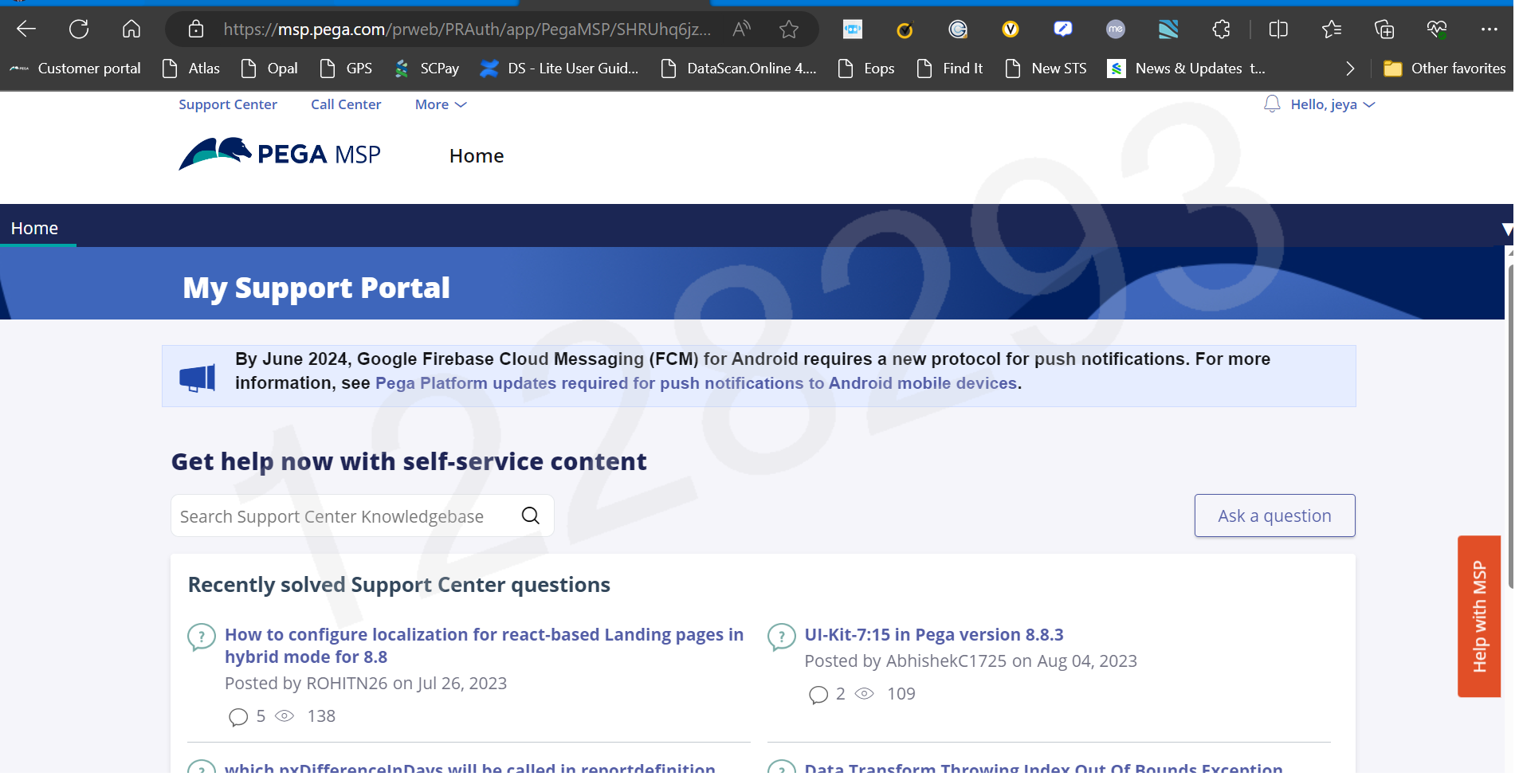This screenshot has width=1515, height=784.
Task: Expand the collapse arrow at navigation bar edge
Action: [x=1507, y=229]
